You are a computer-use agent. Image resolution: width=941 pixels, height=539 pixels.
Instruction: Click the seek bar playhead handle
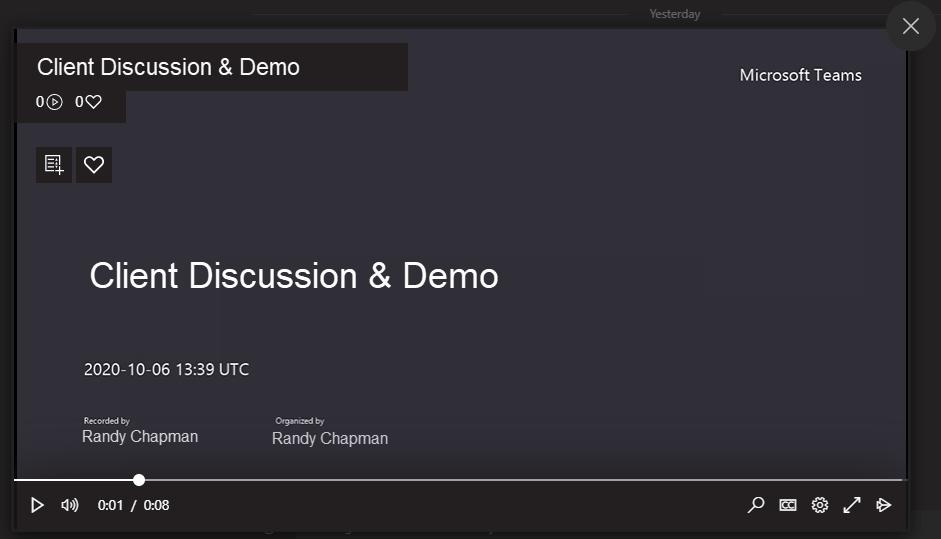[139, 480]
